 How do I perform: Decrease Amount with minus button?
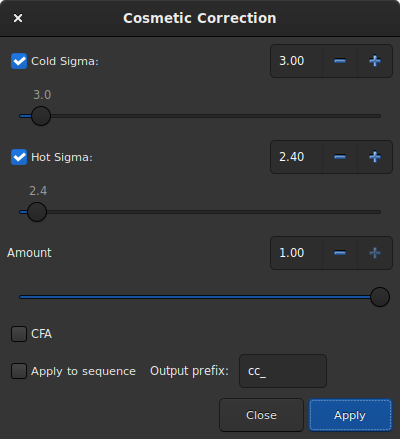[x=340, y=253]
